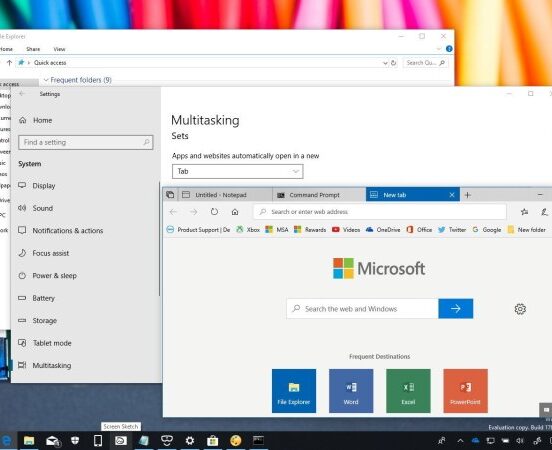Screen dimensions: 552x450
Task: Open the OneDrive favorite
Action: click(383, 230)
